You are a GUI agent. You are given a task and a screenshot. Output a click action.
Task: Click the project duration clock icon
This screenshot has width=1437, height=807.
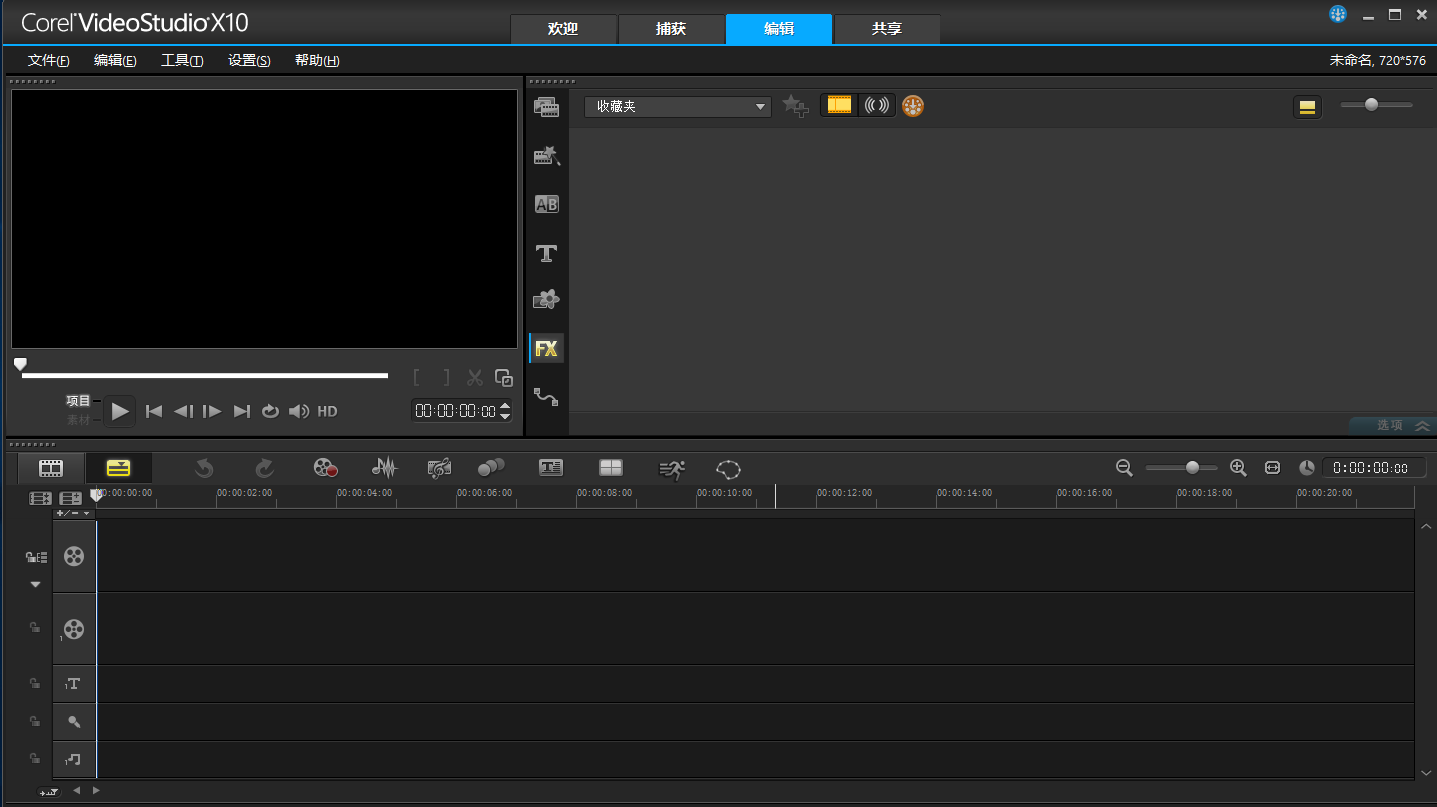click(1307, 467)
